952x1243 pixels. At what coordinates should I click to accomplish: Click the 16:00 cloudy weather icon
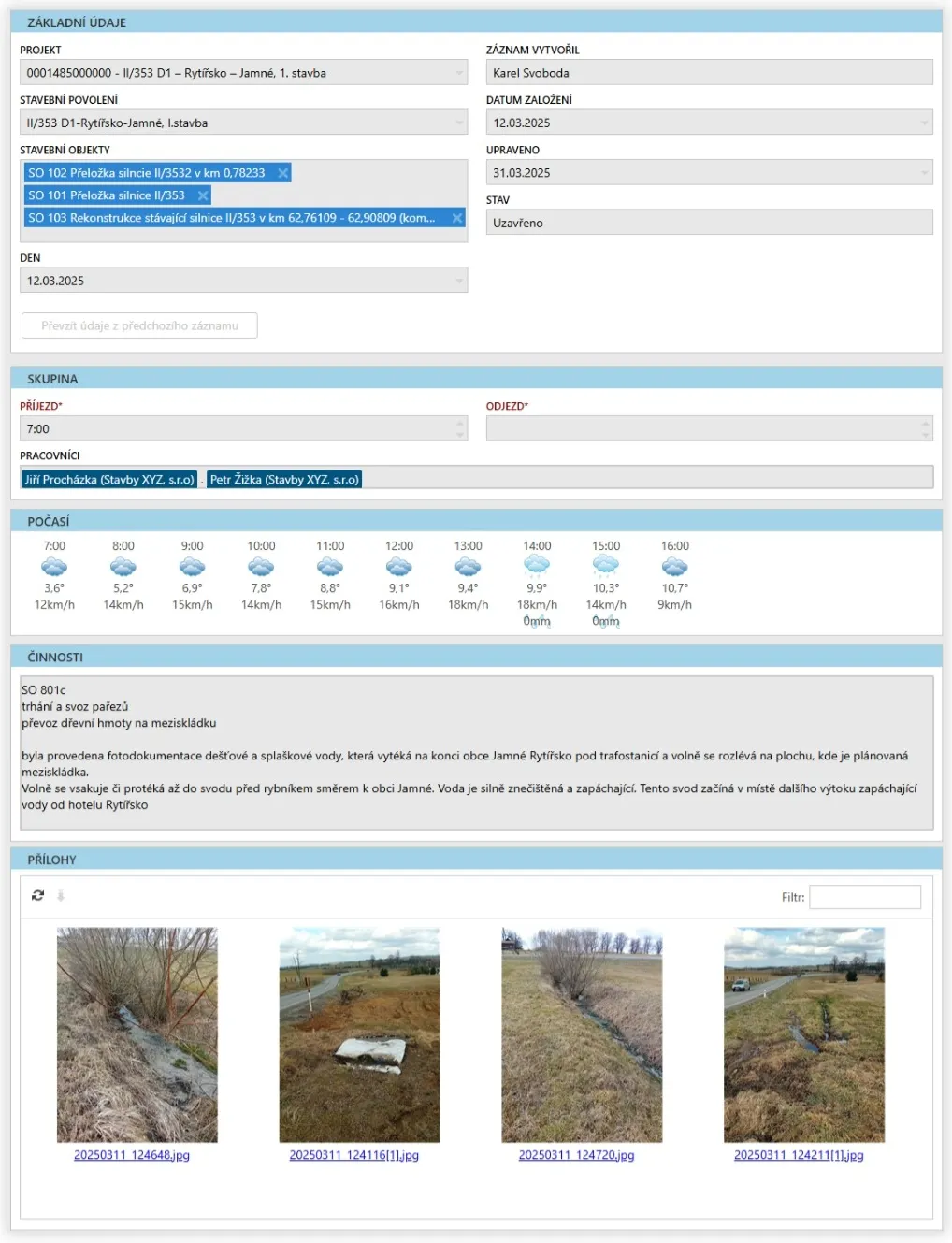(674, 567)
